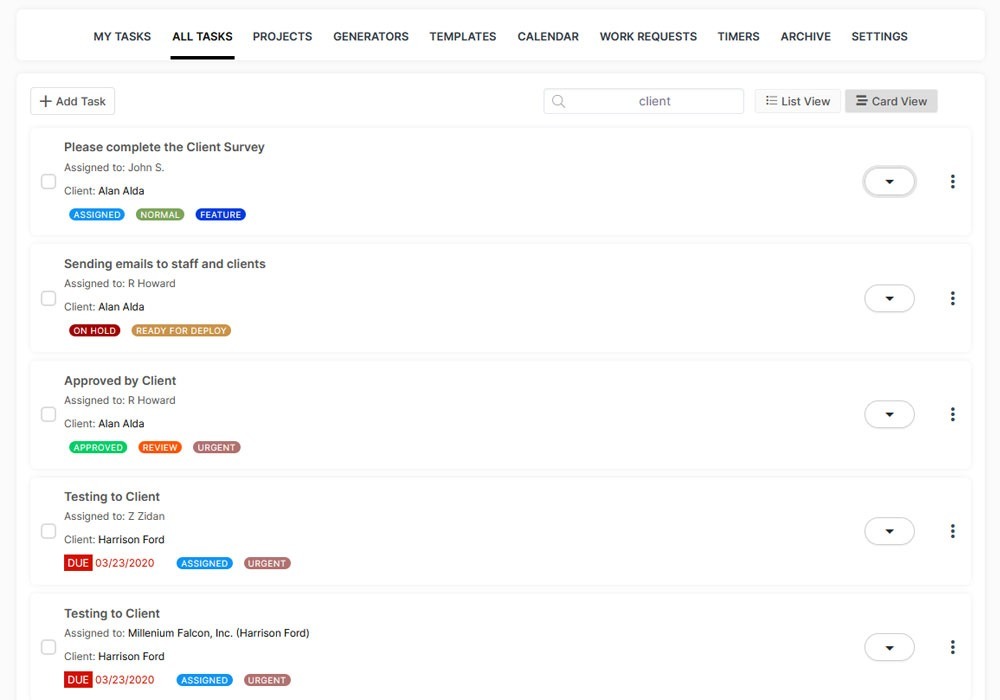Expand dropdown on Client Survey task card
The image size is (1000, 700).
889,181
